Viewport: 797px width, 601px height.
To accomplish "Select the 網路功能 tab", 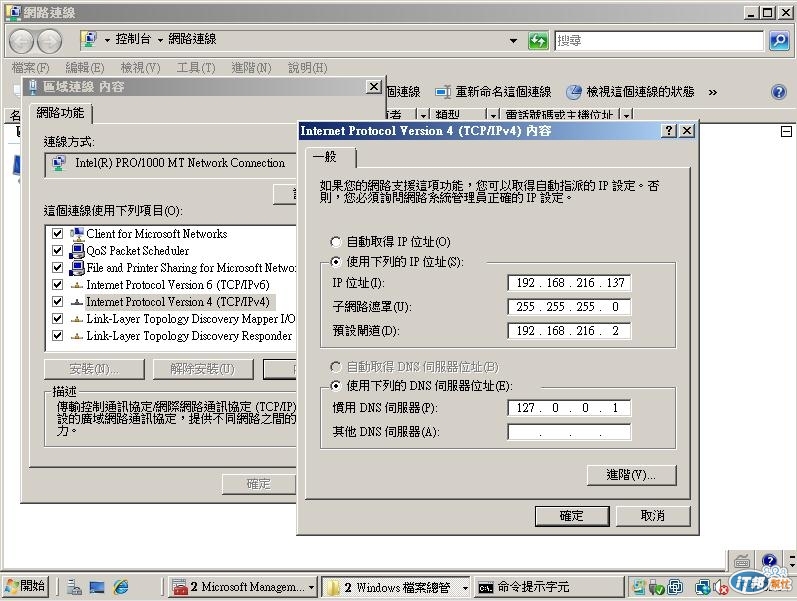I will (60, 113).
